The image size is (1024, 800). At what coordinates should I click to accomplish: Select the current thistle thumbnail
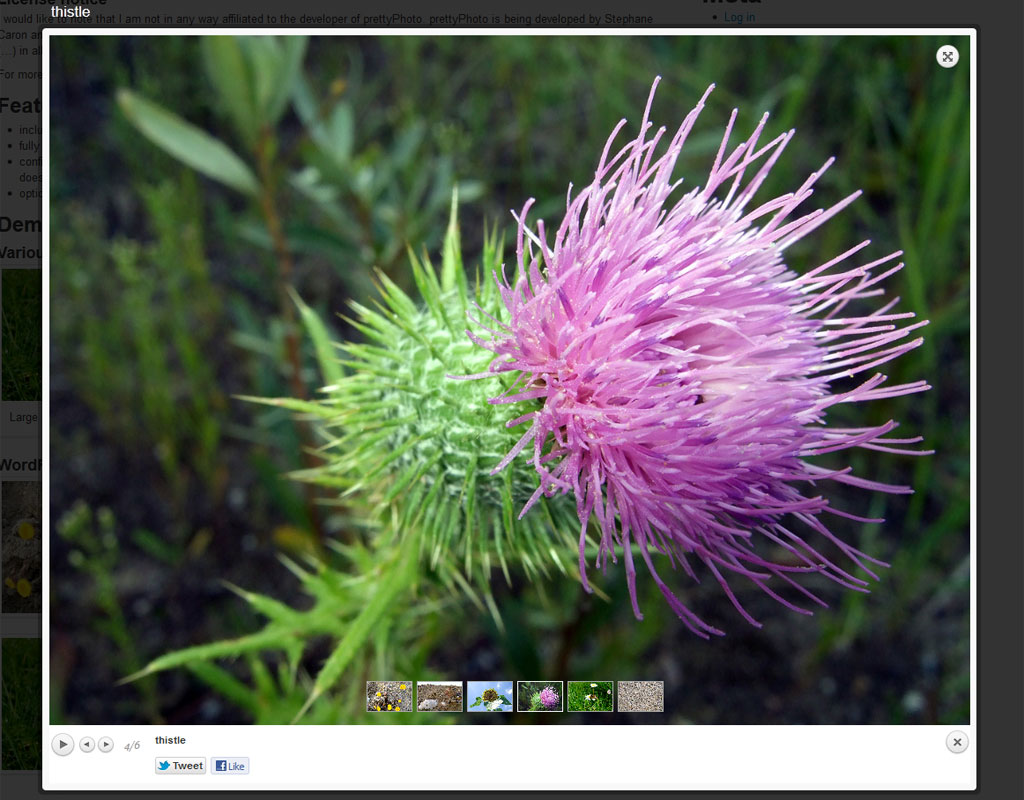pyautogui.click(x=540, y=696)
